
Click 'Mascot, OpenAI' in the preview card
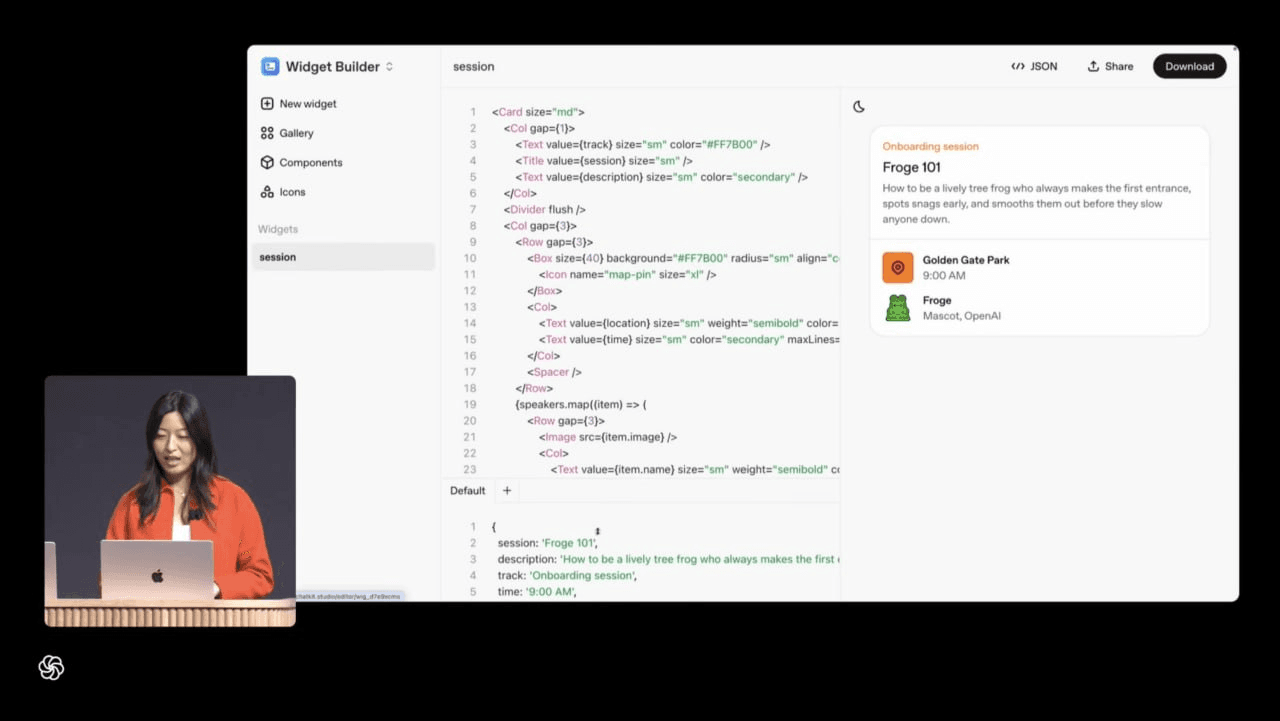pyautogui.click(x=962, y=316)
